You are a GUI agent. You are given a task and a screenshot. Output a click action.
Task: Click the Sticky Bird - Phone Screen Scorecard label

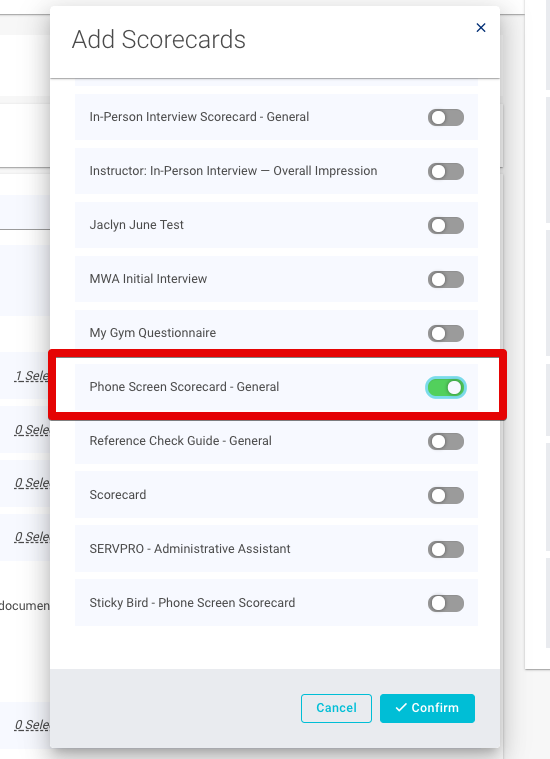point(192,603)
